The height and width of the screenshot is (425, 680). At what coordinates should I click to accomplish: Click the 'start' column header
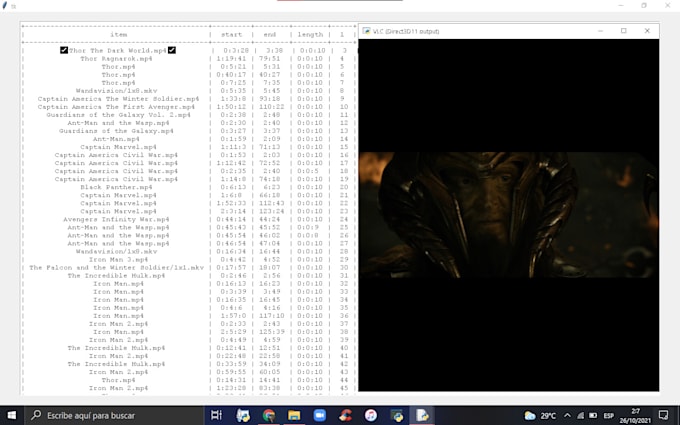click(x=232, y=34)
